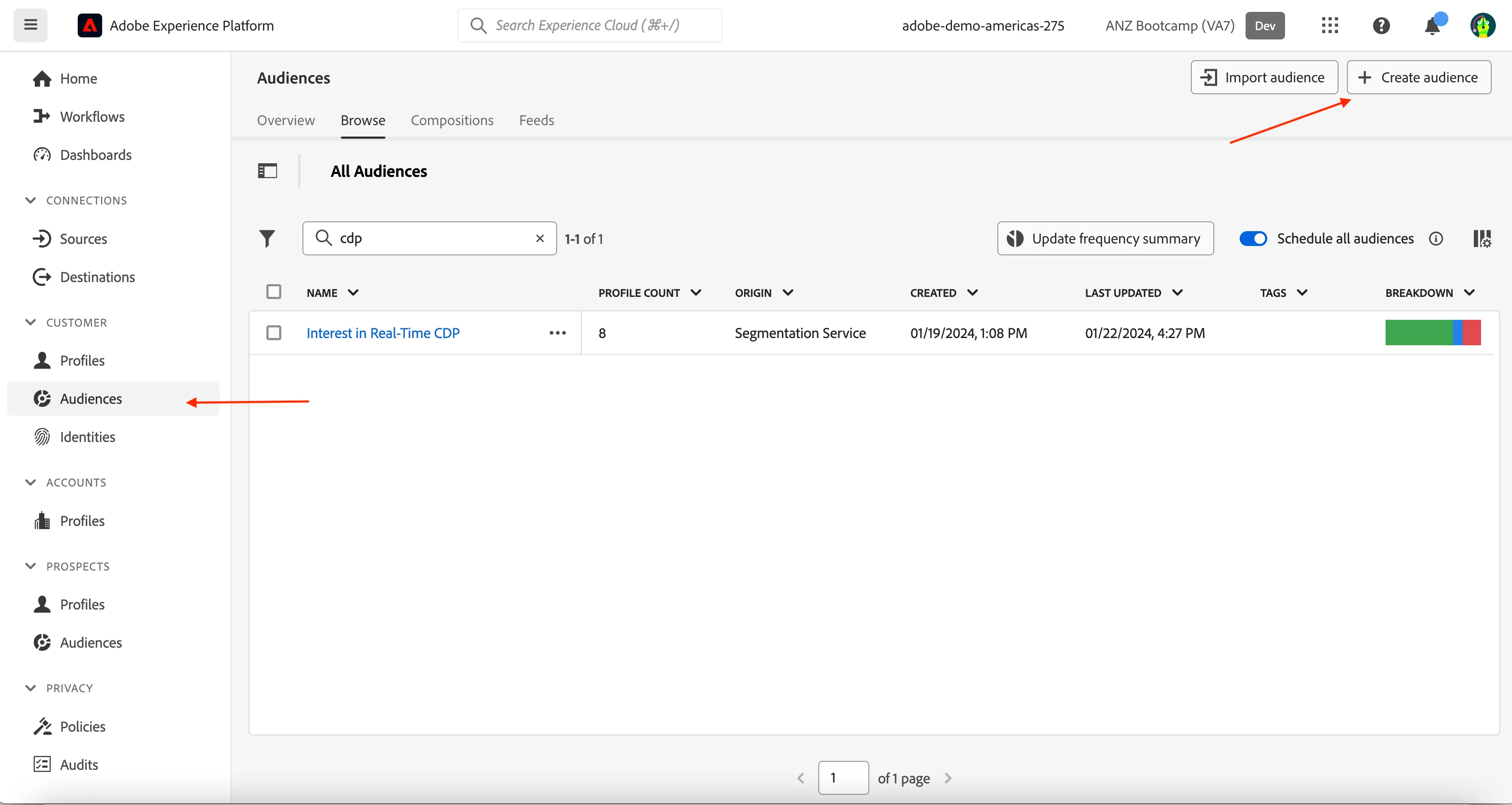
Task: Check the select-all checkbox in the header
Action: [274, 292]
